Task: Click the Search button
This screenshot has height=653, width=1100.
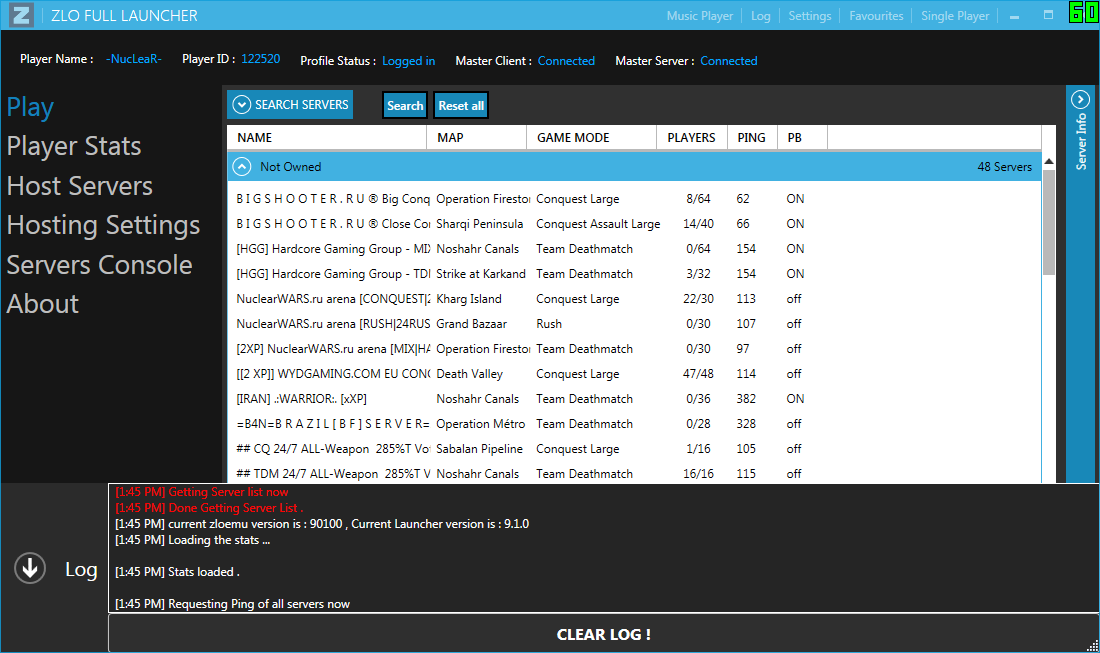Action: click(405, 105)
